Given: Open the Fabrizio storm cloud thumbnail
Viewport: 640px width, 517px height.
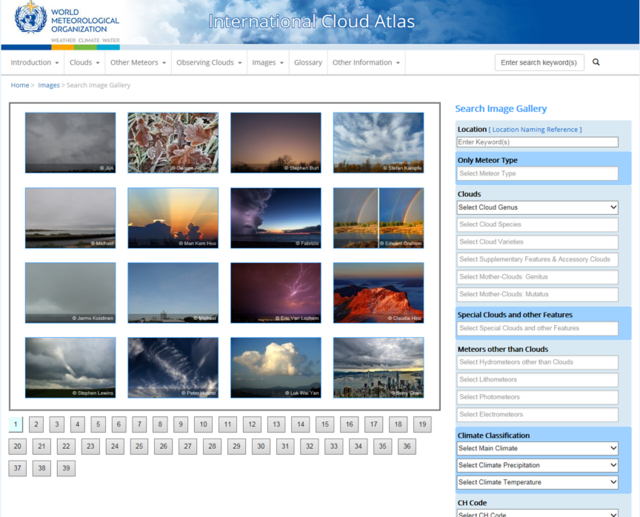Looking at the screenshot, I should 276,218.
